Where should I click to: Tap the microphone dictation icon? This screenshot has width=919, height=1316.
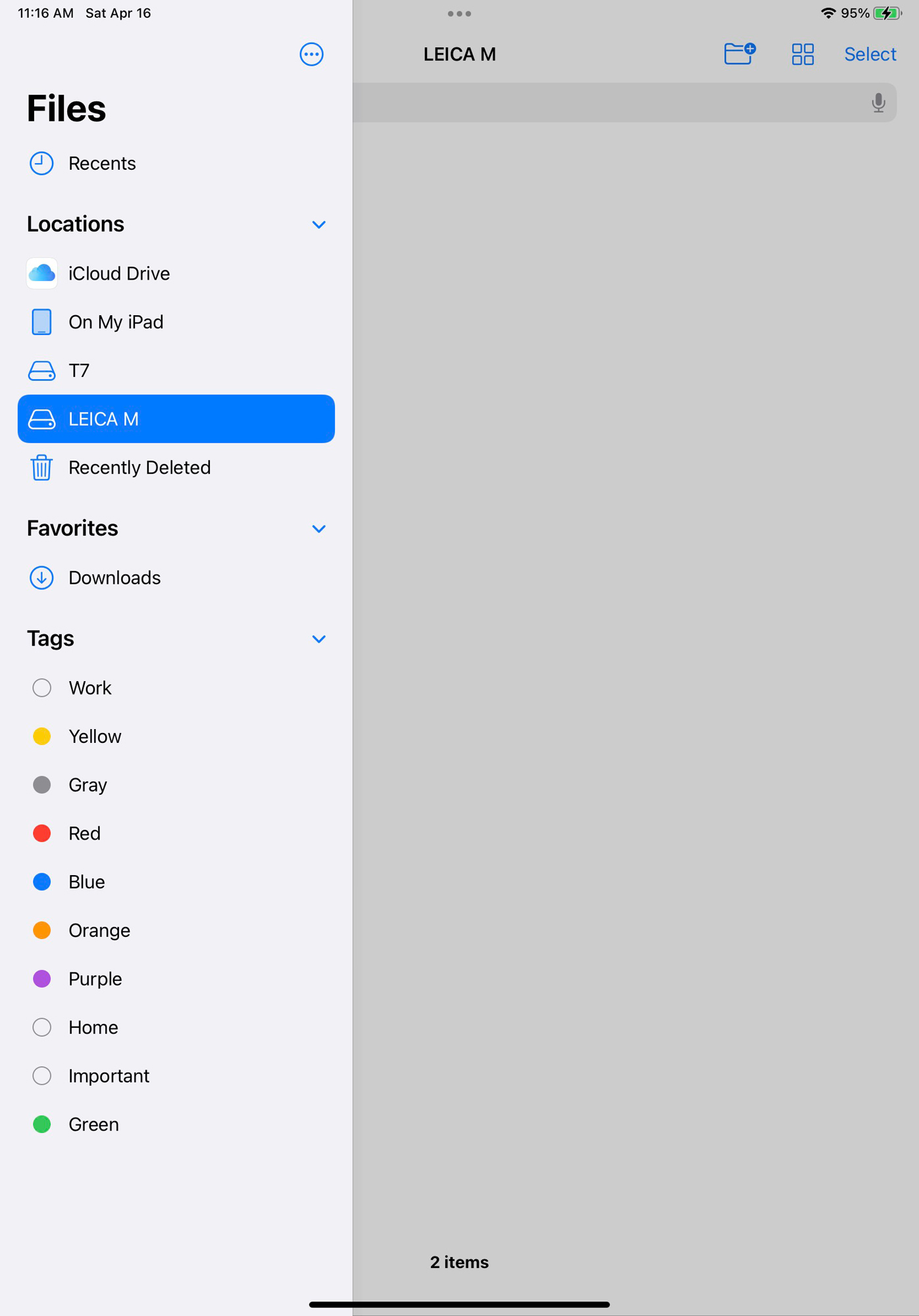[x=878, y=103]
